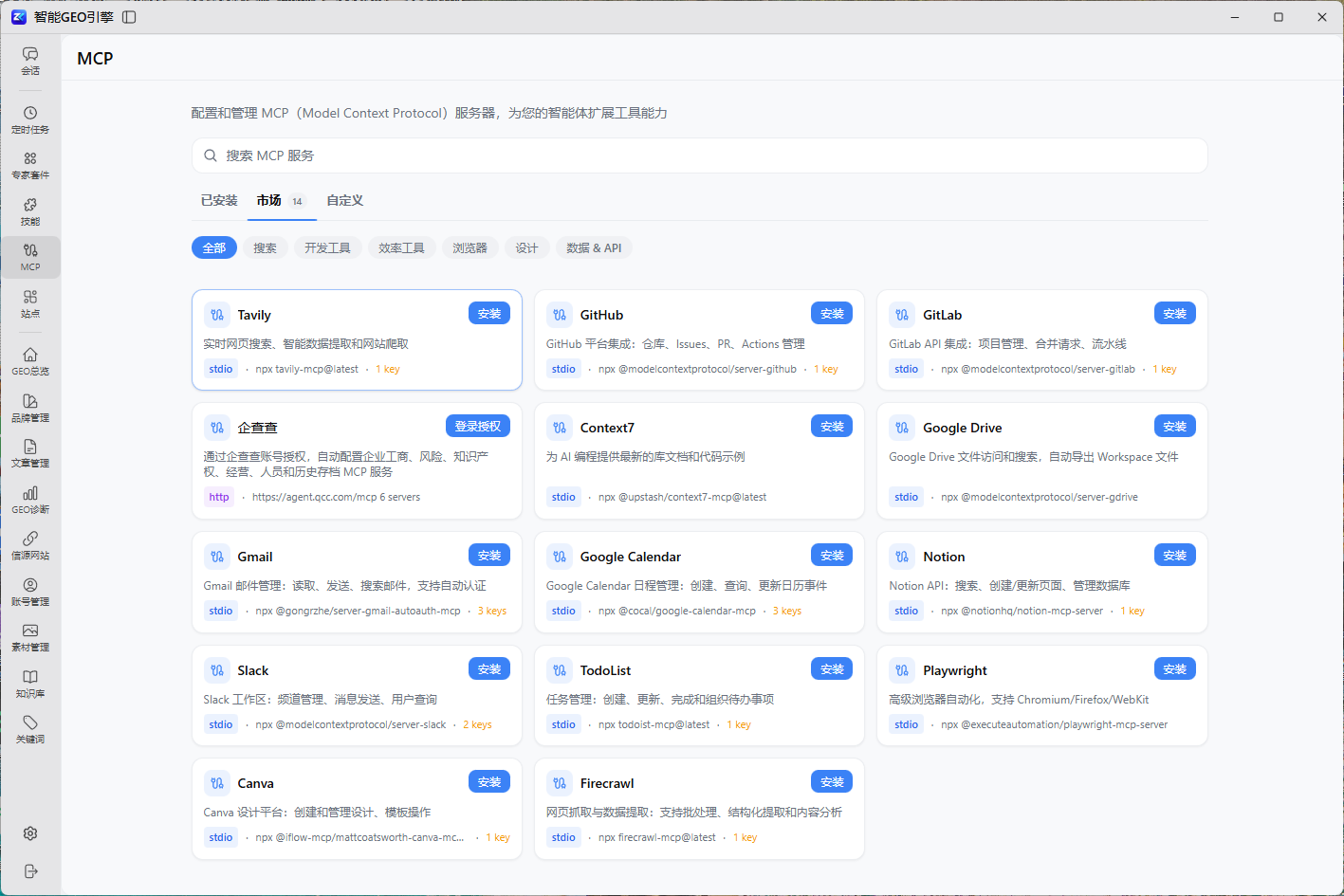Focus the 搜索 MCP 服务 search field
This screenshot has width=1344, height=896.
pos(699,155)
